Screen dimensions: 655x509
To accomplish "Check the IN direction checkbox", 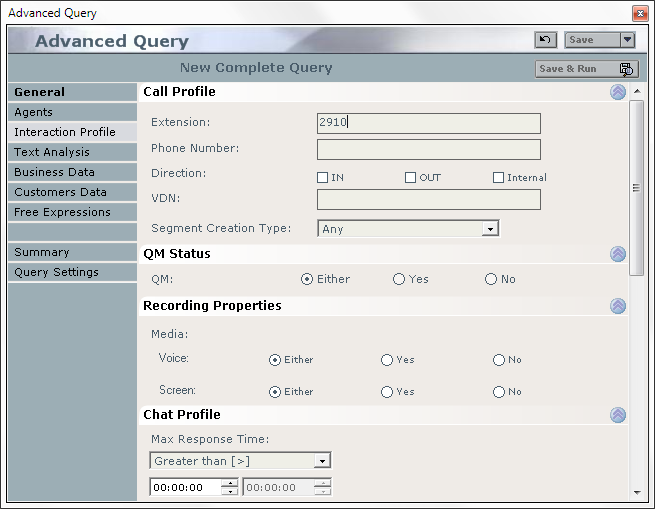I will pyautogui.click(x=322, y=178).
